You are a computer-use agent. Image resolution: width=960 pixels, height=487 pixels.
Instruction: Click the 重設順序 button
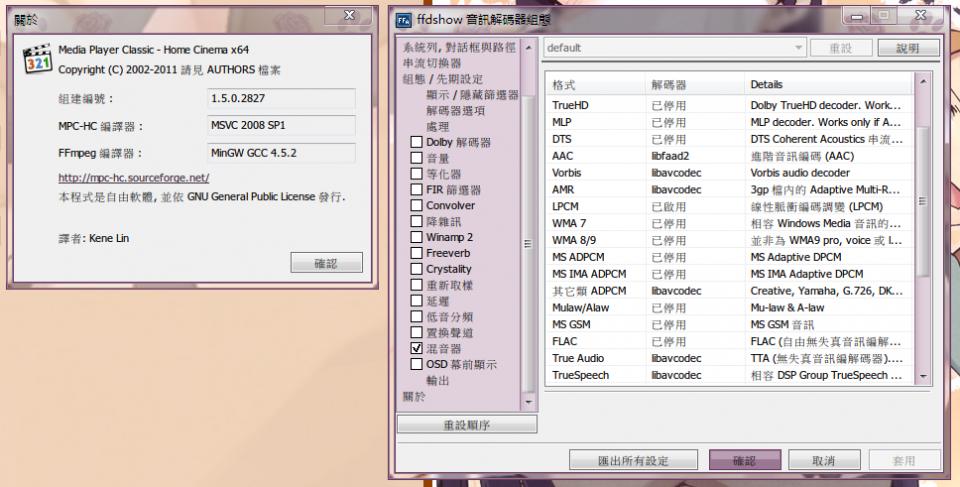pos(467,425)
